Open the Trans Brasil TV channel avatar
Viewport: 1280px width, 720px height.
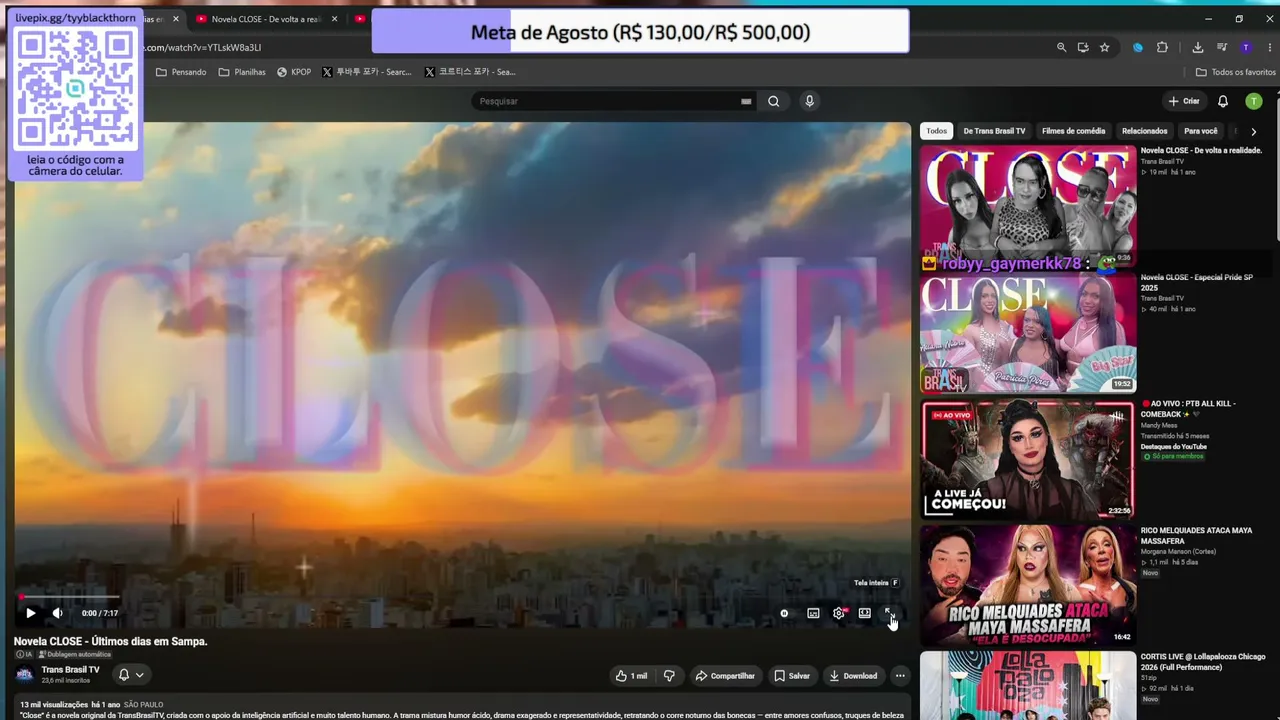[x=24, y=675]
